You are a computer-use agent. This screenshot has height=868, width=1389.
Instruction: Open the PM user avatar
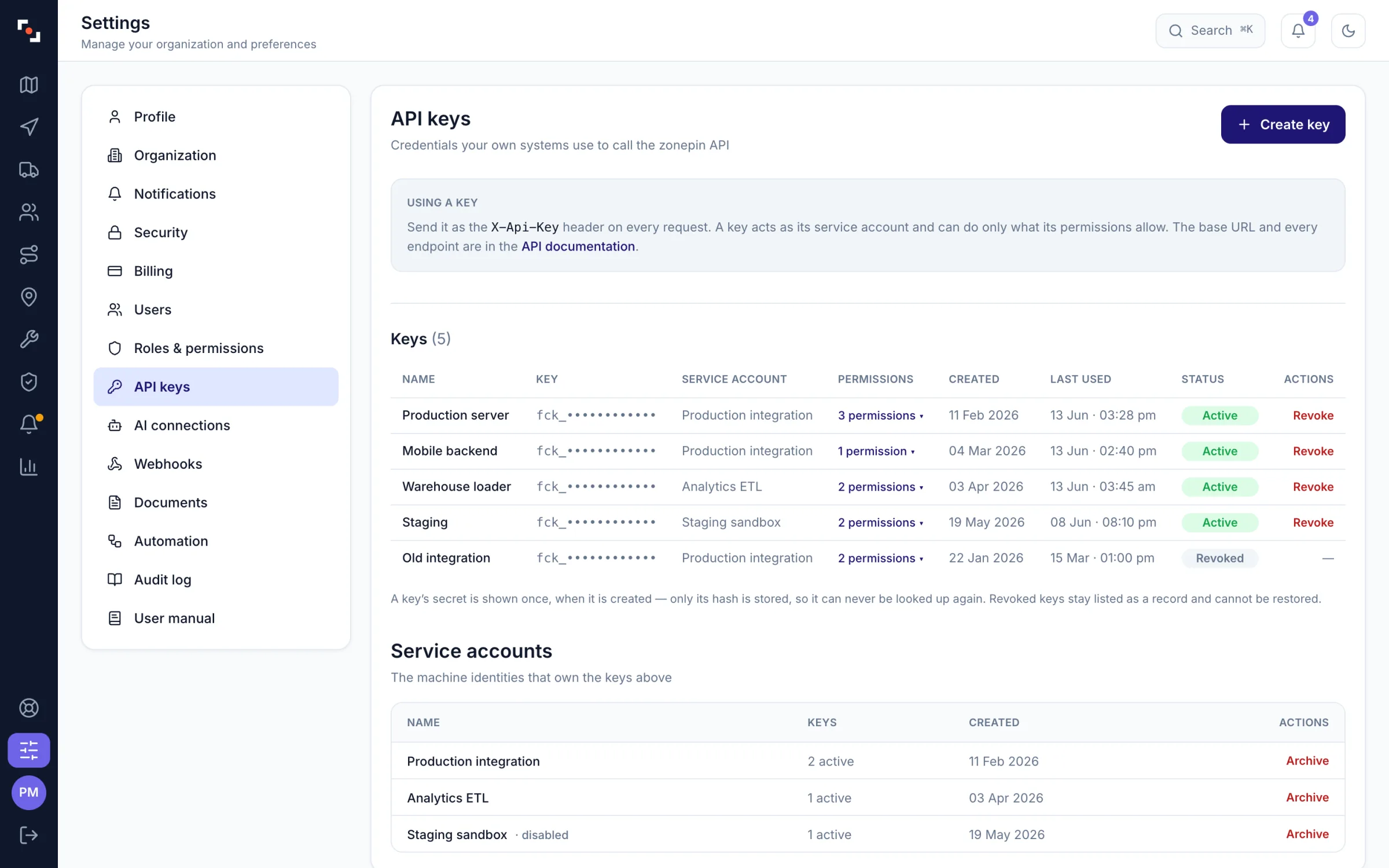click(29, 792)
